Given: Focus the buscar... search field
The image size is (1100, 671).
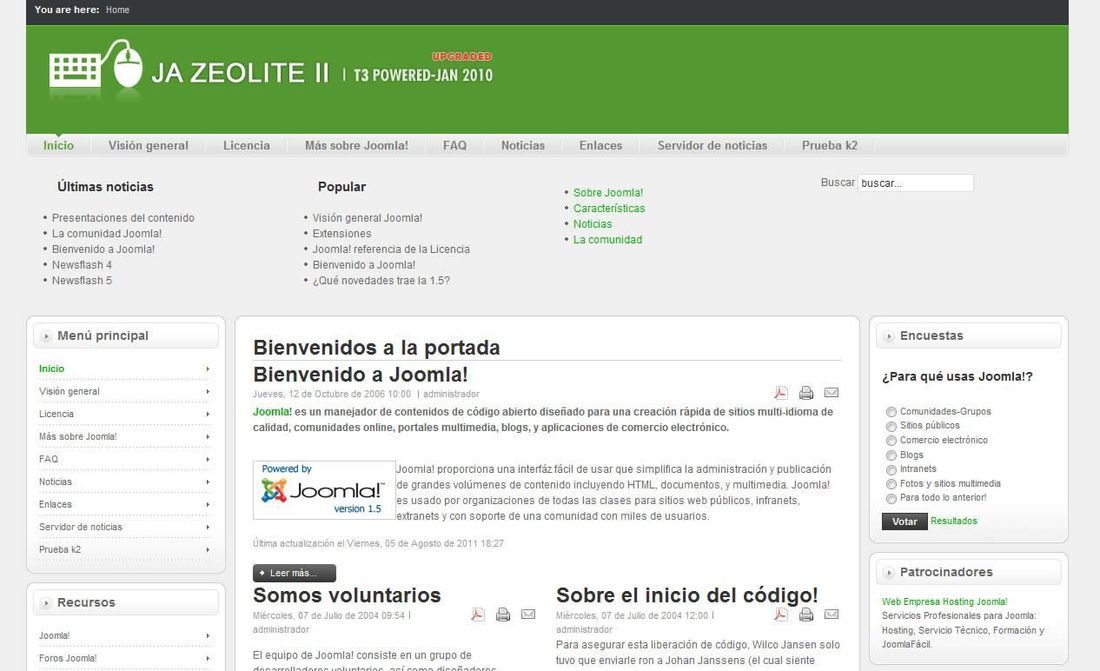Looking at the screenshot, I should 915,183.
